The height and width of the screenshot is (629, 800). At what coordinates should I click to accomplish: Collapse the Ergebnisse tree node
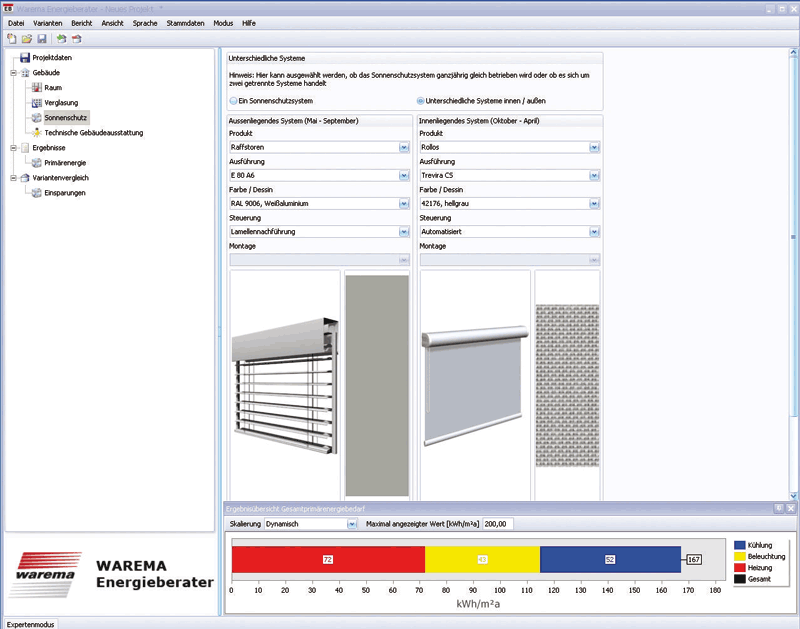(x=14, y=148)
